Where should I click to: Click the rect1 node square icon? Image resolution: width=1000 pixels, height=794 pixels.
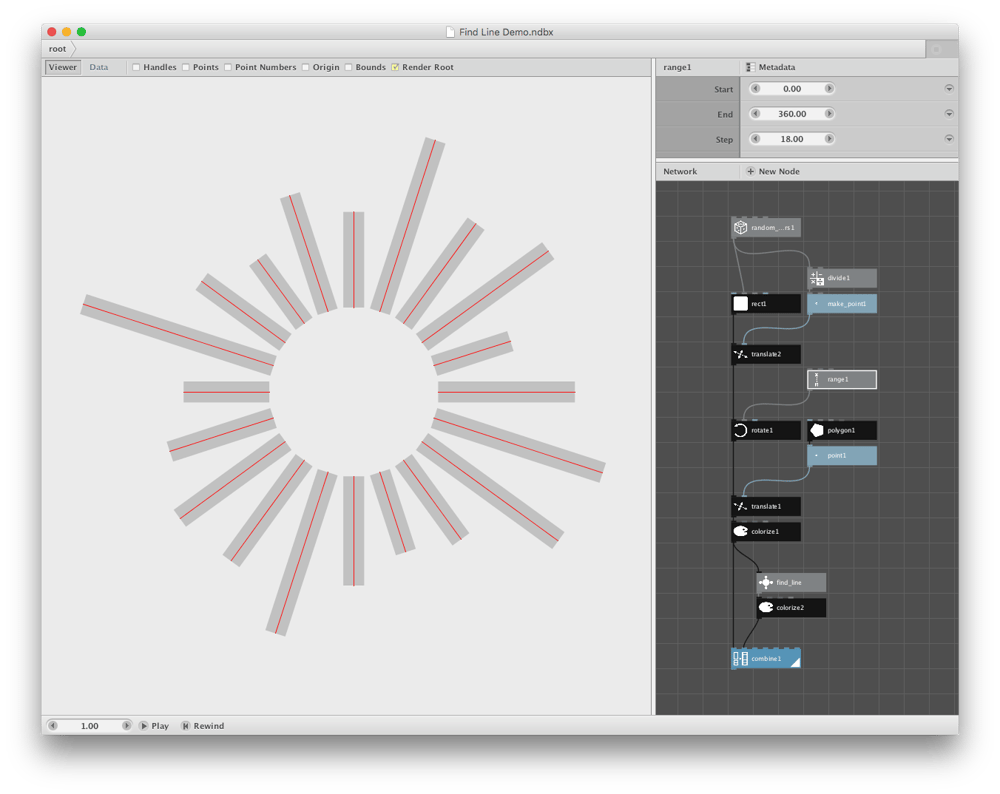(x=740, y=304)
